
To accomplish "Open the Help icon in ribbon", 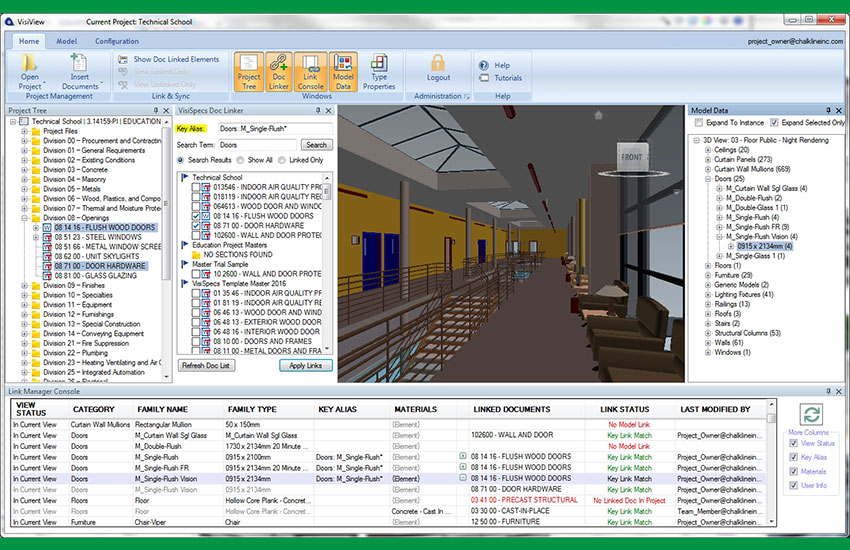I will point(483,65).
